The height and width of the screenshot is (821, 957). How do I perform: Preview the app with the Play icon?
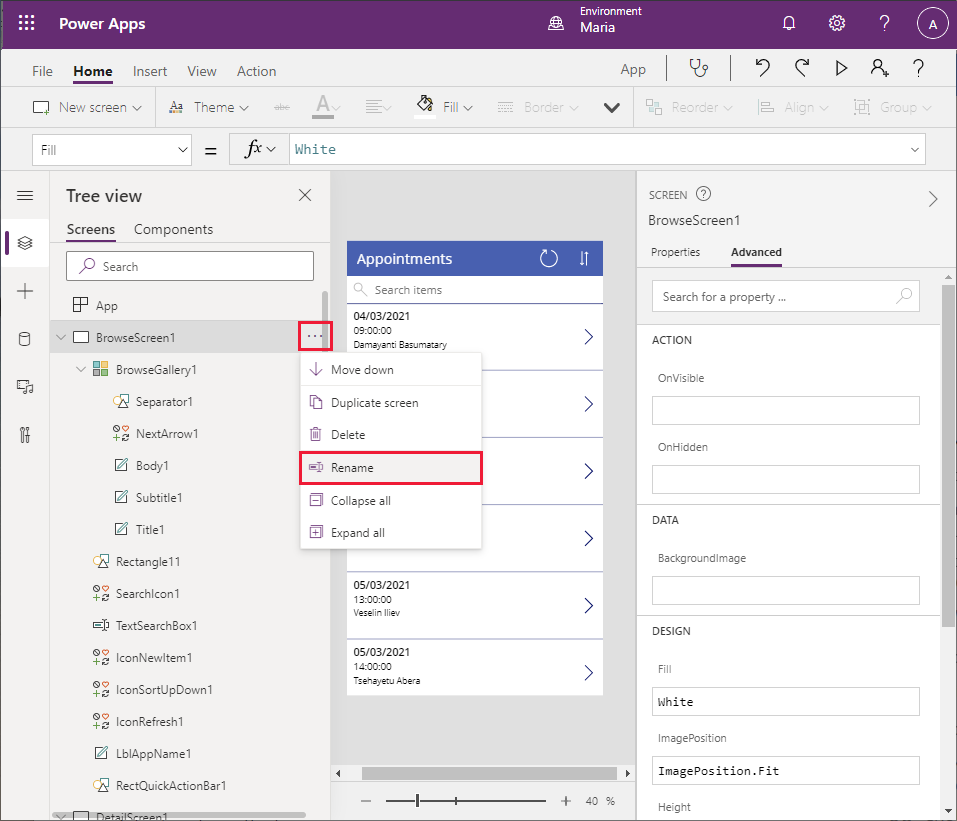(x=841, y=68)
